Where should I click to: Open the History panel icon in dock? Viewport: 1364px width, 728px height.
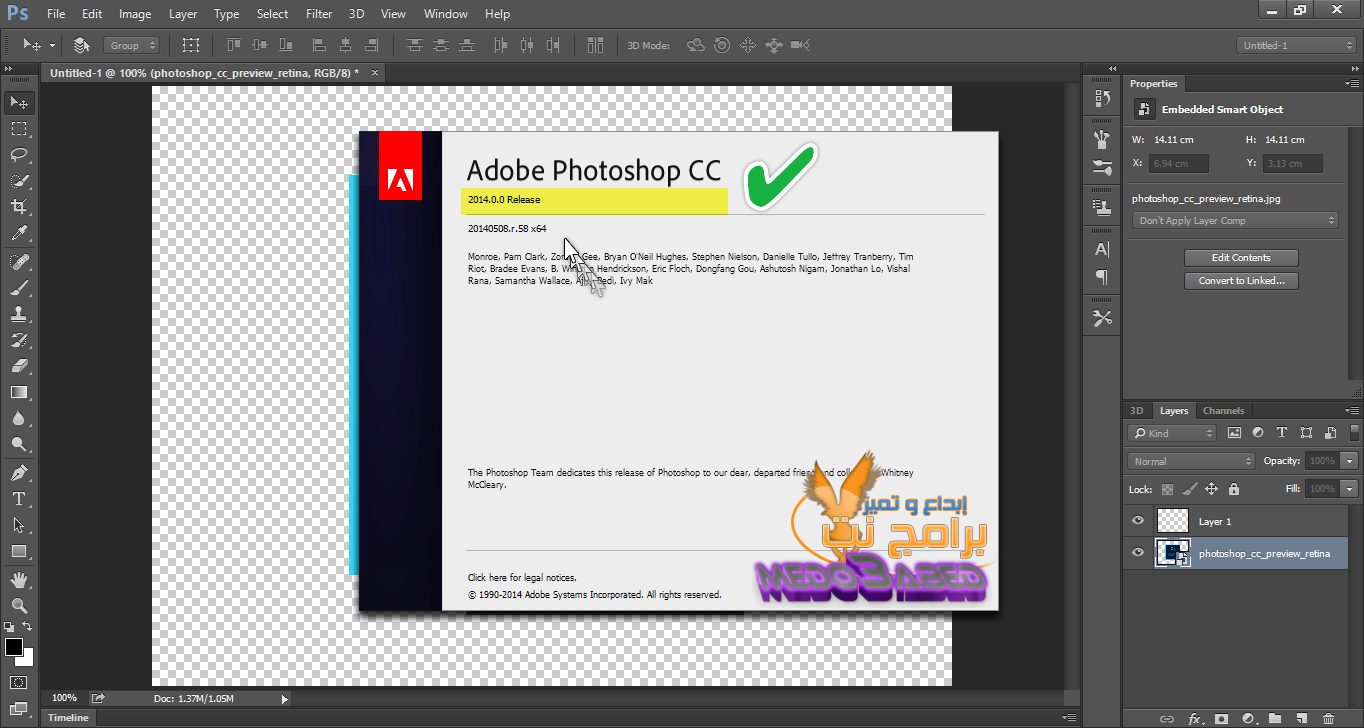point(1102,98)
